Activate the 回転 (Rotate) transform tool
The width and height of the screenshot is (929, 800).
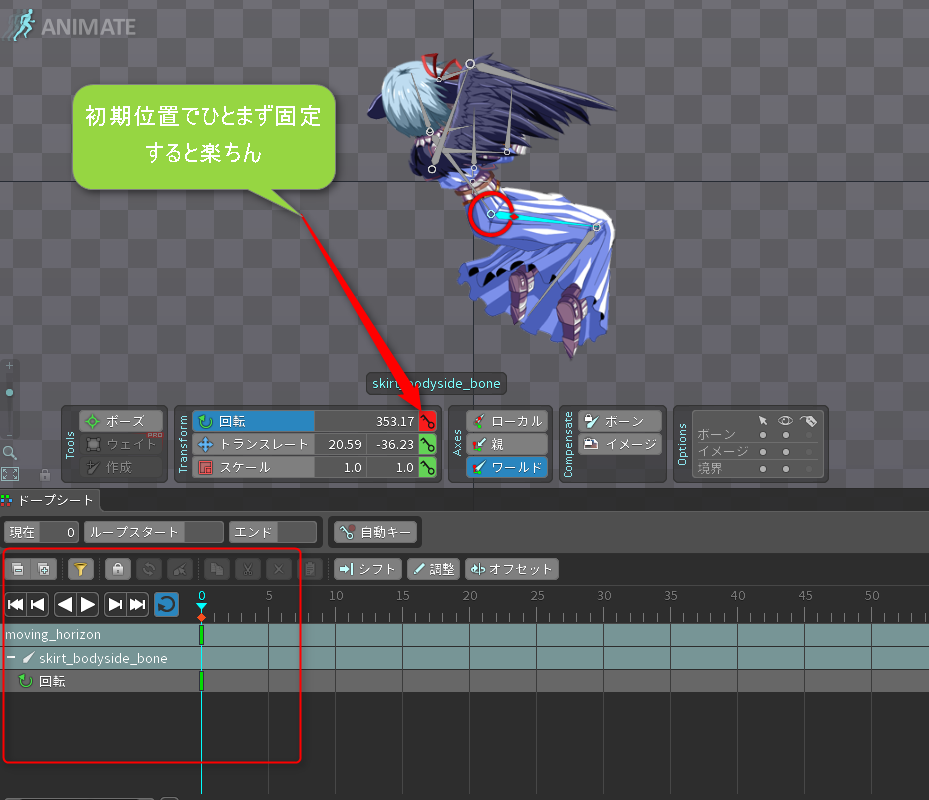click(x=254, y=421)
